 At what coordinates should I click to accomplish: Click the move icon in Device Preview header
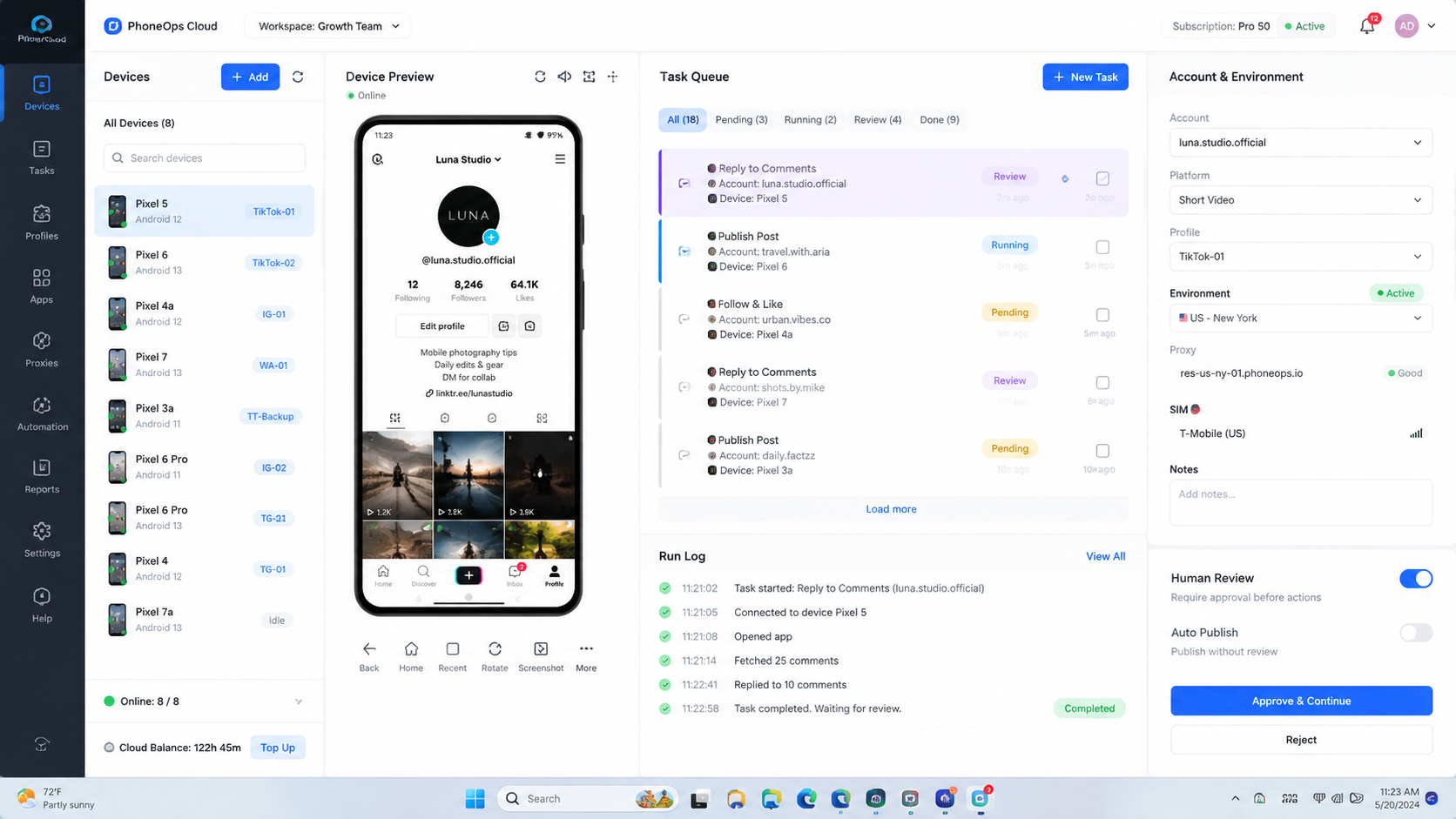pyautogui.click(x=613, y=77)
